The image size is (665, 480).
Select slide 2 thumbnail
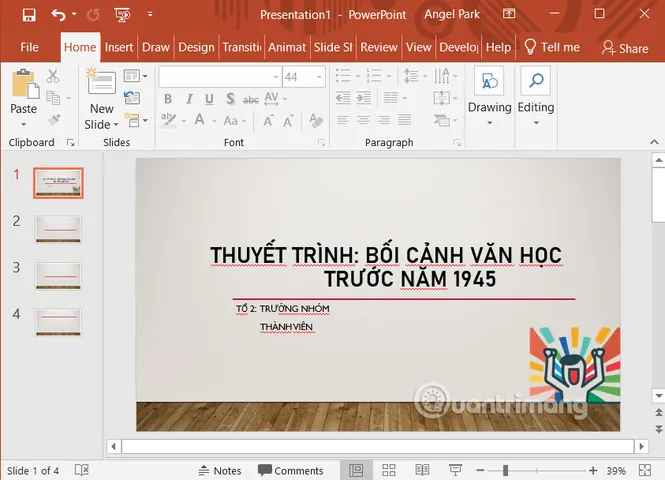(58, 229)
